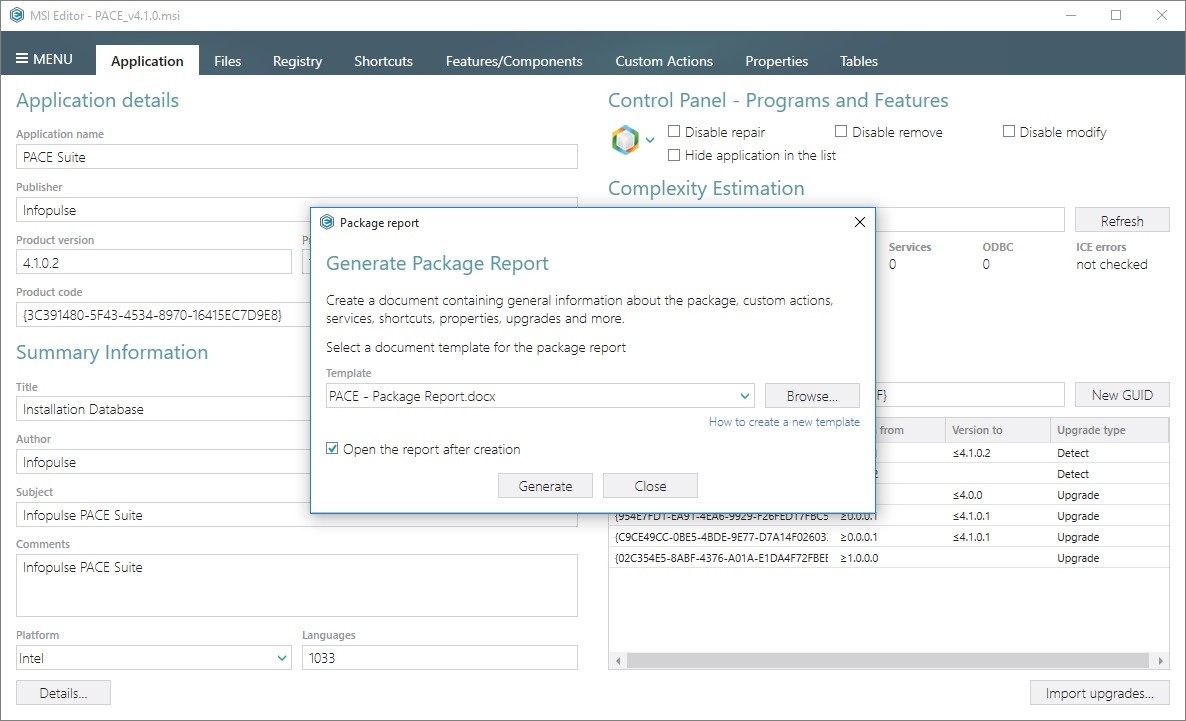Open the Tables tab

click(x=858, y=61)
